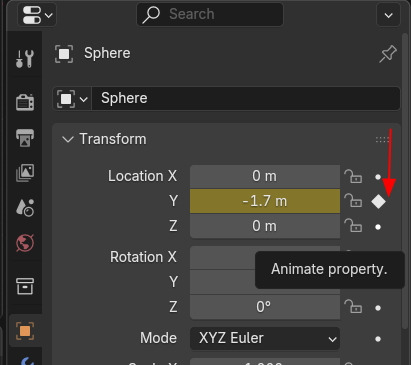Screen dimensions: 411x365
Task: Click the Rotation Z value 0°
Action: 265,307
